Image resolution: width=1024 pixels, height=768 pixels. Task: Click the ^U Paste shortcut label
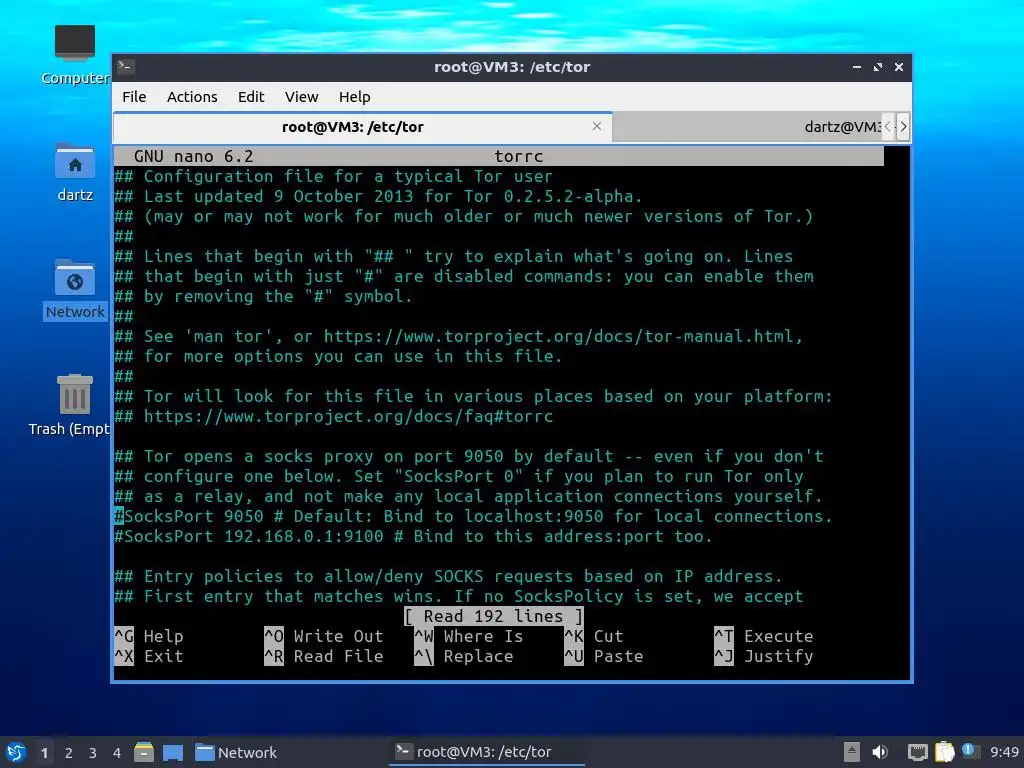tap(603, 656)
